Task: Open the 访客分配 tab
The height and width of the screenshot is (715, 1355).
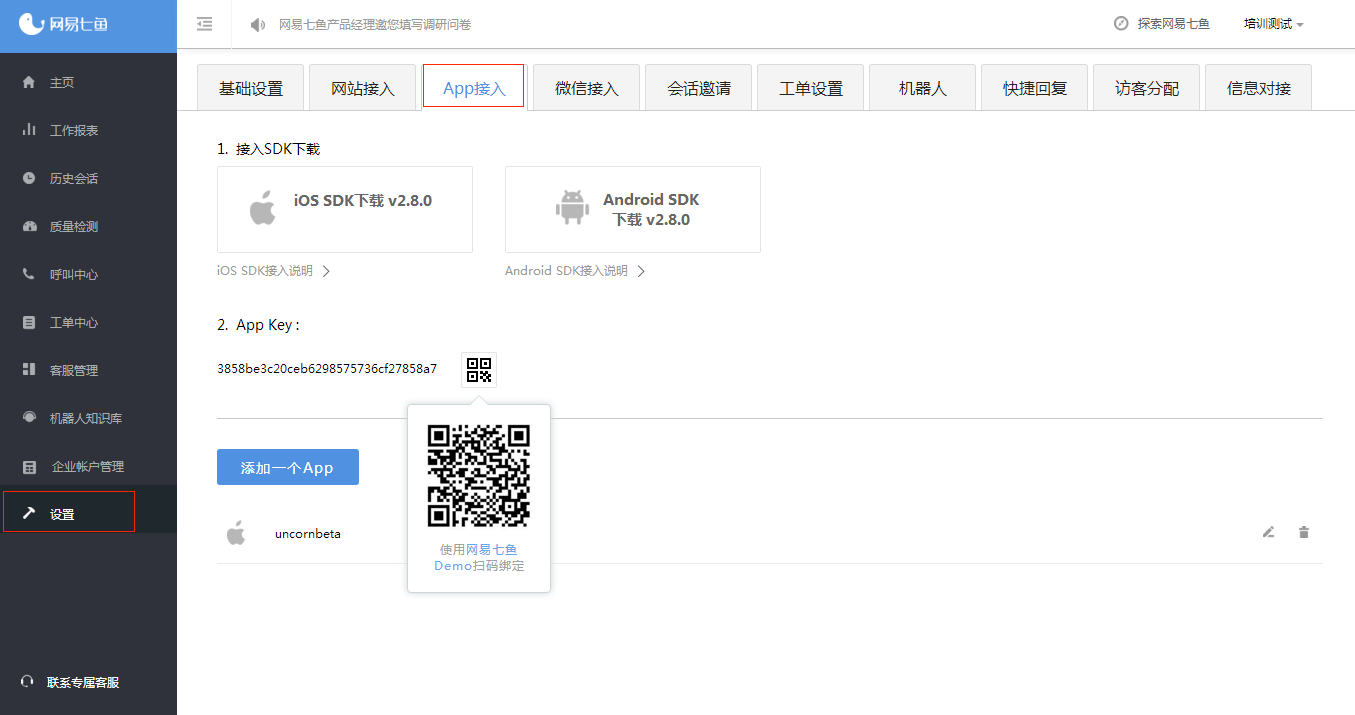Action: [x=1147, y=87]
